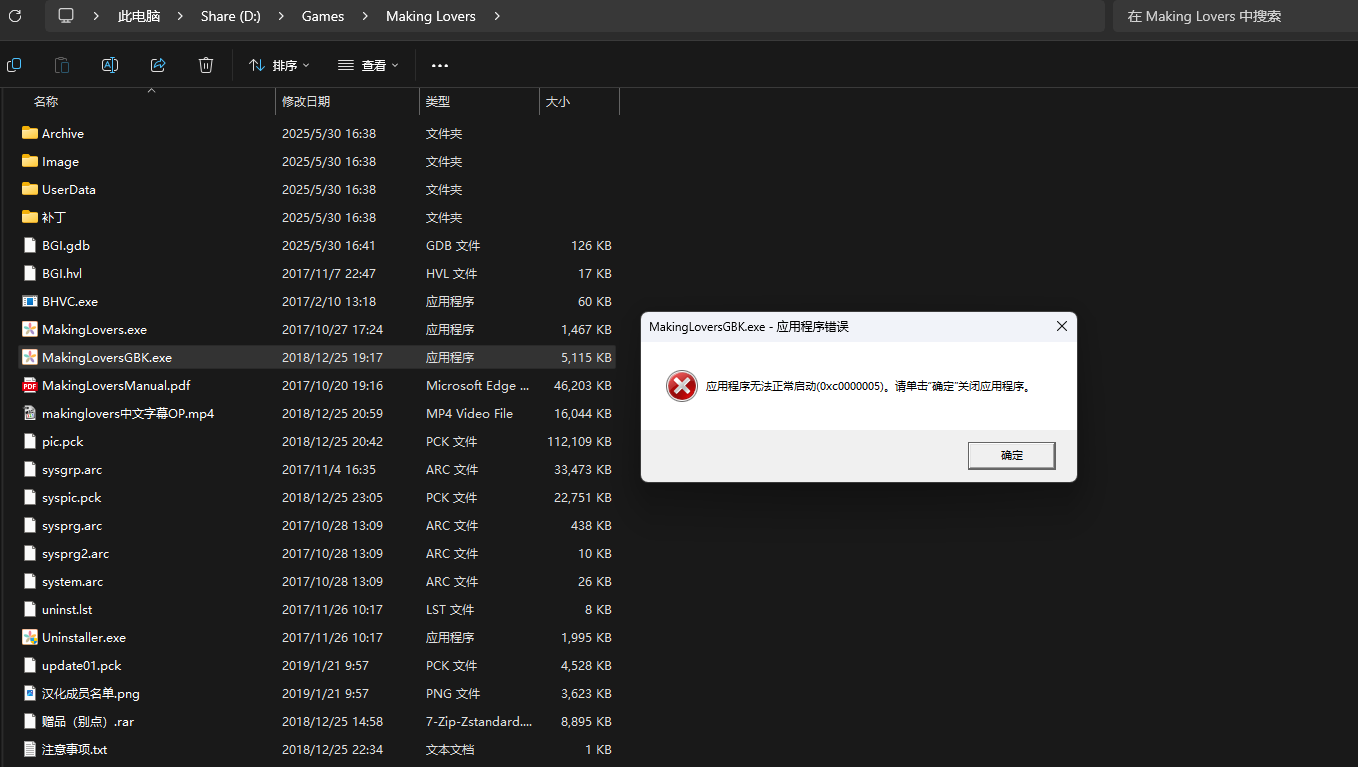Viewport: 1358px width, 767px height.
Task: Click the refresh icon beside the address bar
Action: 15,16
